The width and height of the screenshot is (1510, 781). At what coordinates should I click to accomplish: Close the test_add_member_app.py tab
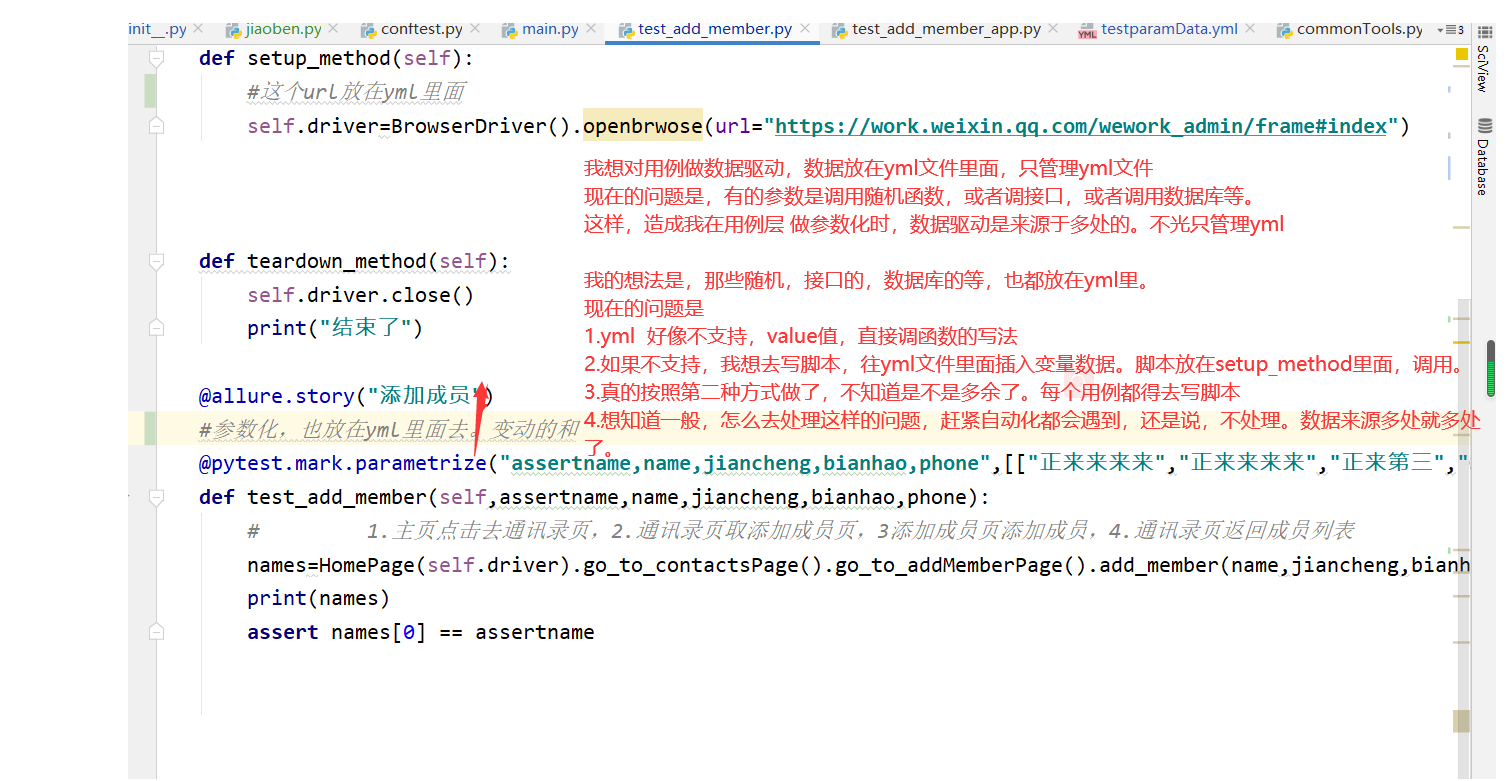(x=1052, y=30)
